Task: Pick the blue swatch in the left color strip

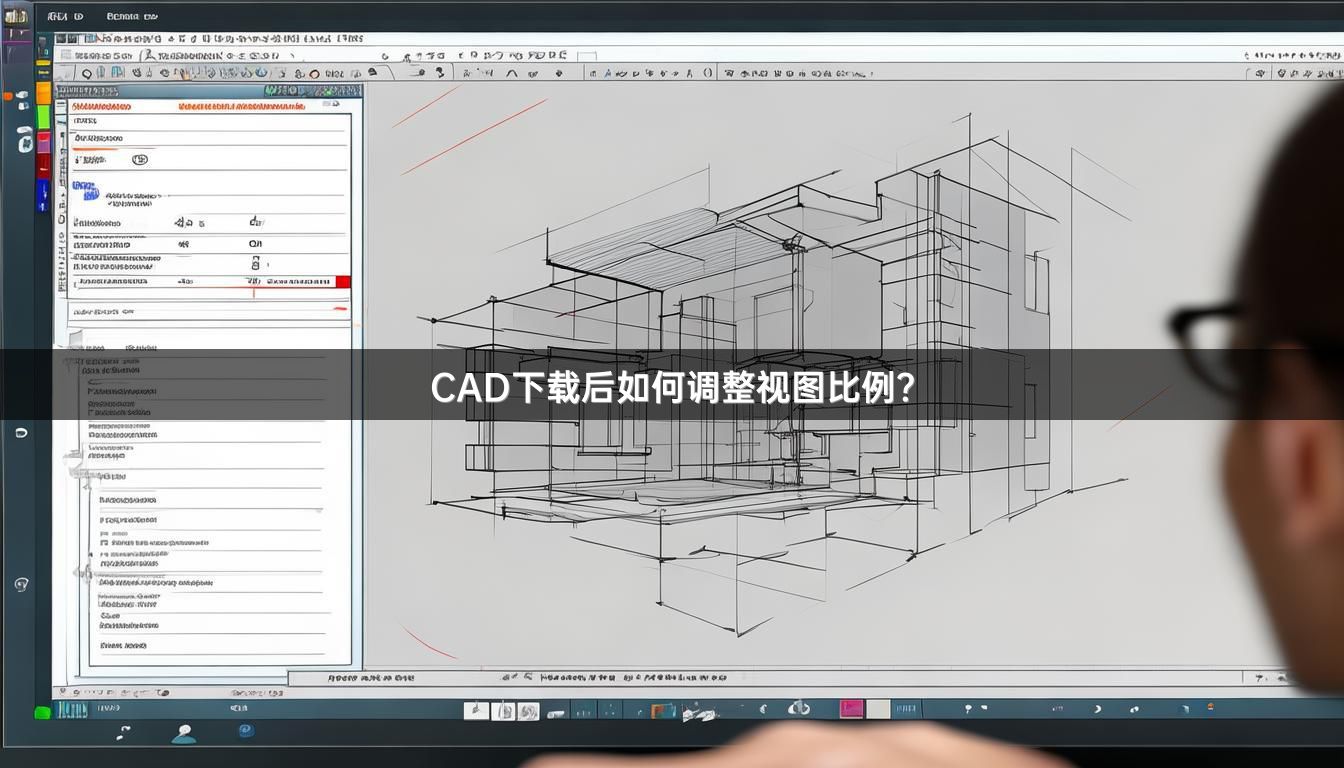Action: (x=43, y=194)
